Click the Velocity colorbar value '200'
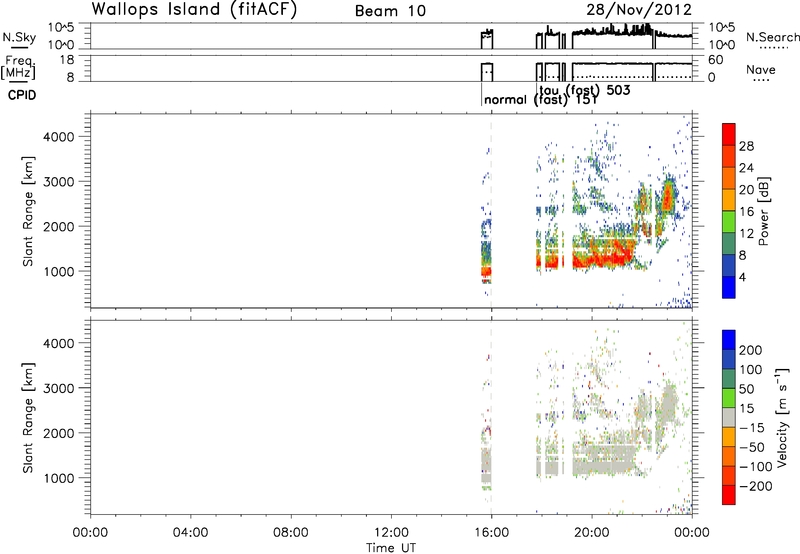Viewport: 800px width, 554px height. click(x=750, y=350)
